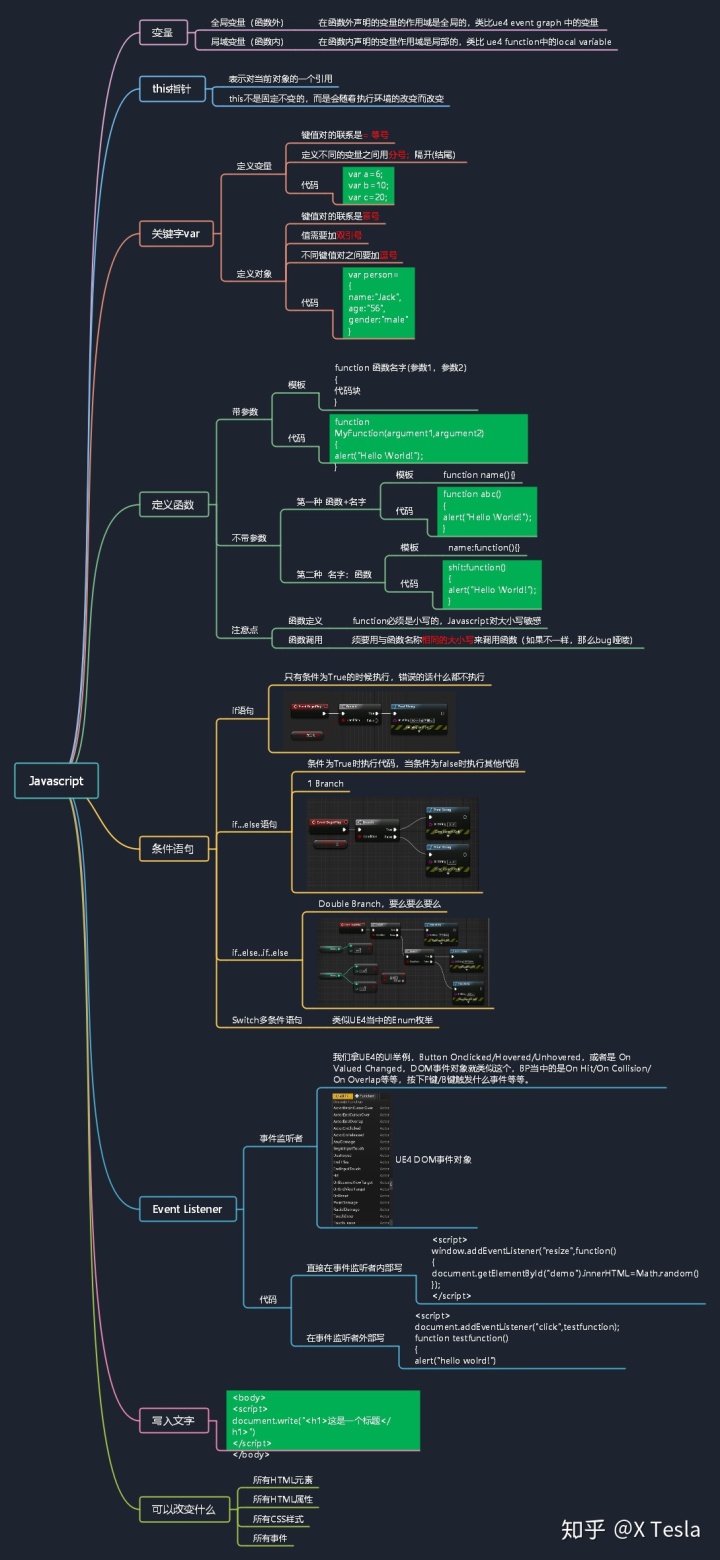This screenshot has width=720, height=1560.
Task: Select the document.write green code block
Action: [324, 1421]
